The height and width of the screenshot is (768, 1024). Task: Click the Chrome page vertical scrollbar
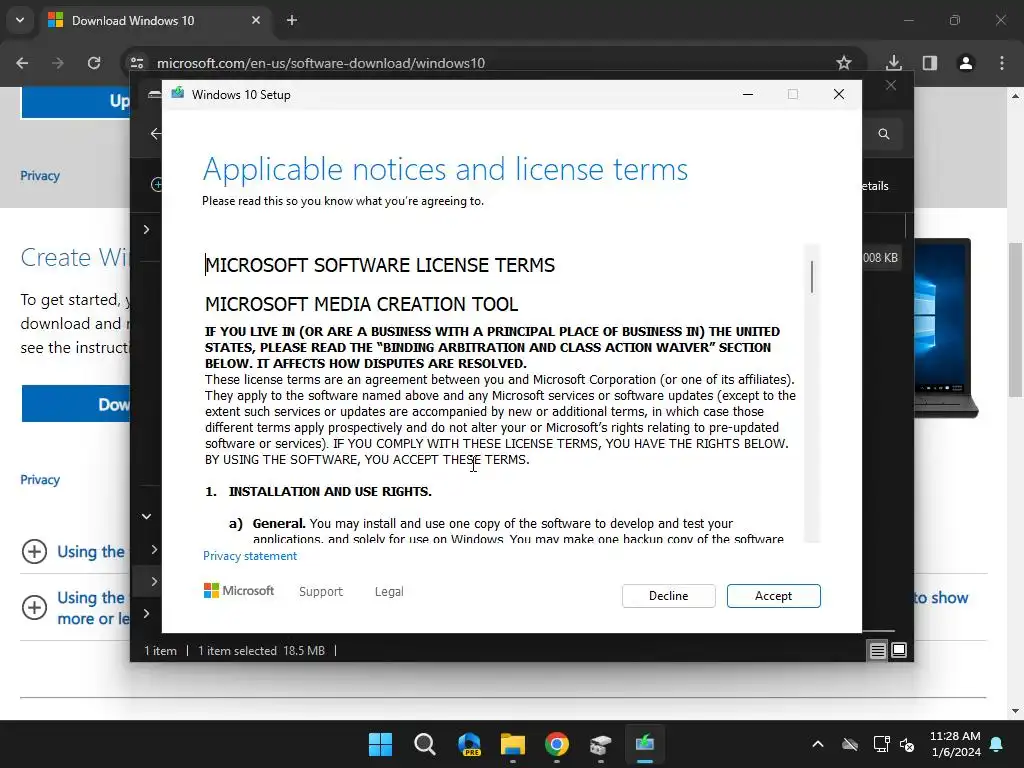click(x=1015, y=320)
